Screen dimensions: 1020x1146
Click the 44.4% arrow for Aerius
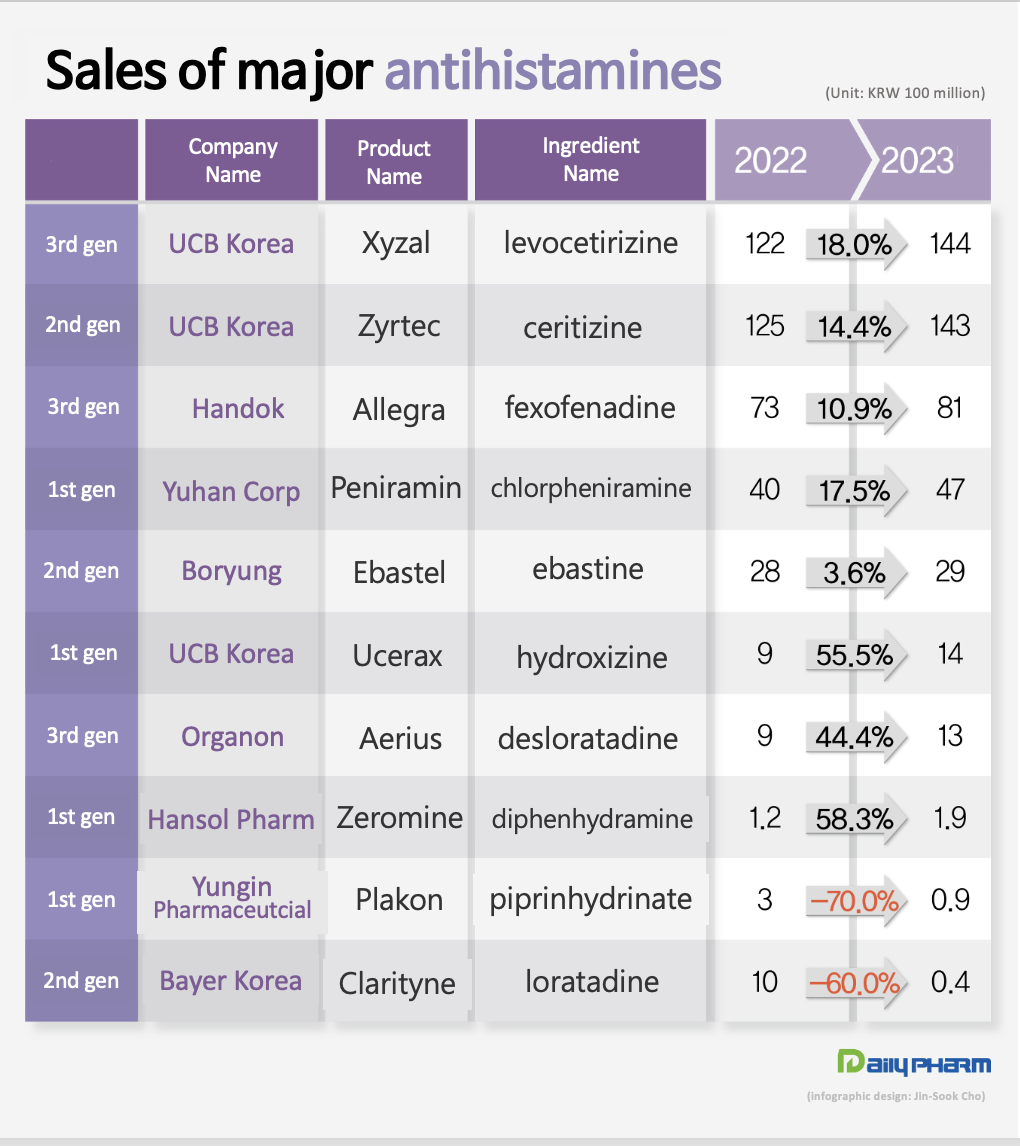854,737
